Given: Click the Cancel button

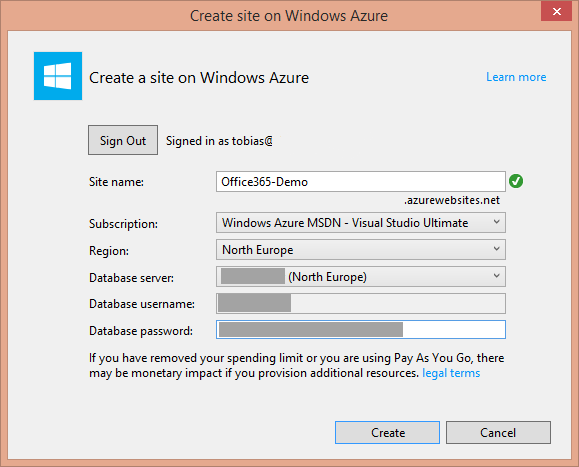Looking at the screenshot, I should point(498,432).
